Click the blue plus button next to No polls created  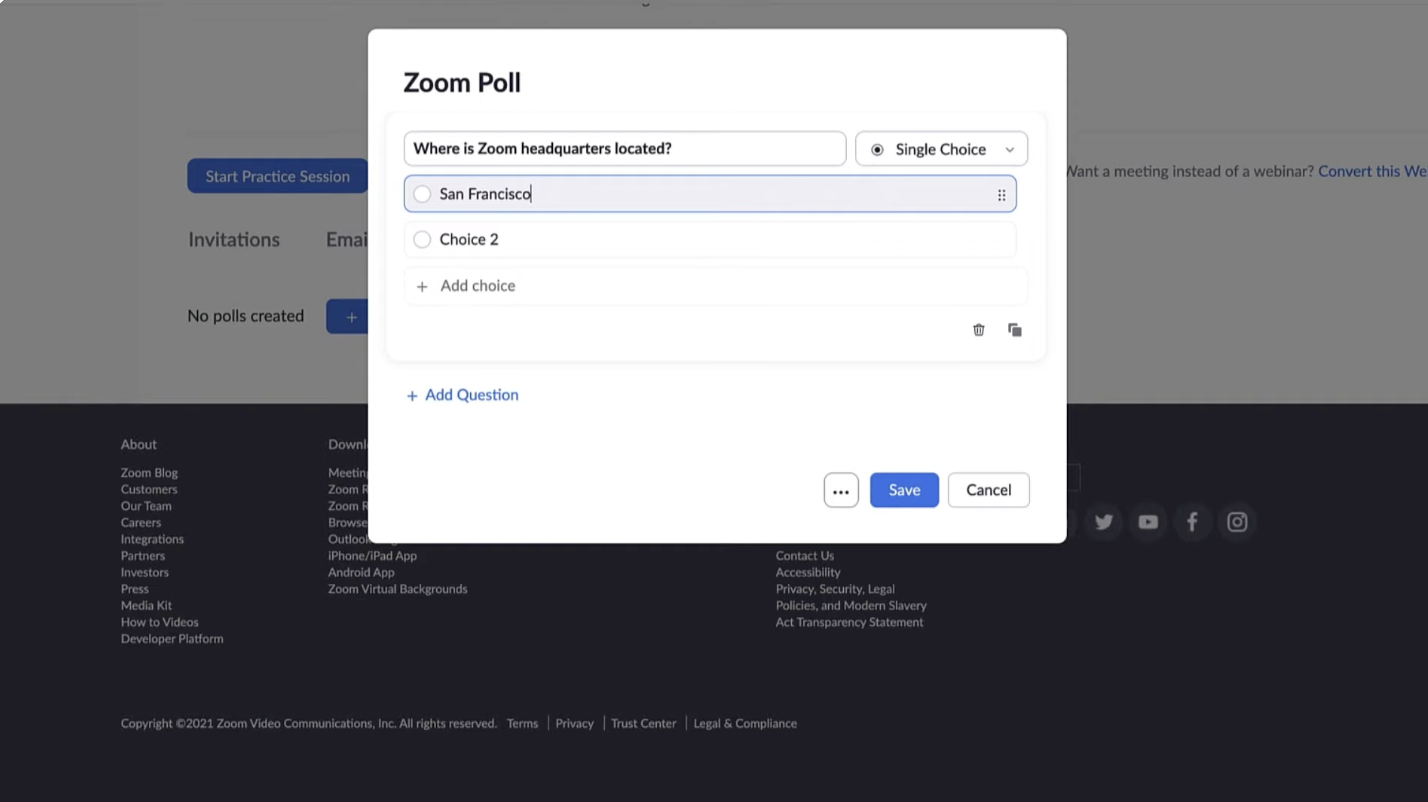click(351, 315)
